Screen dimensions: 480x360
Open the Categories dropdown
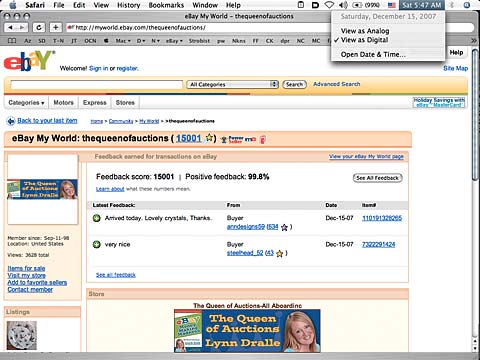[x=26, y=103]
